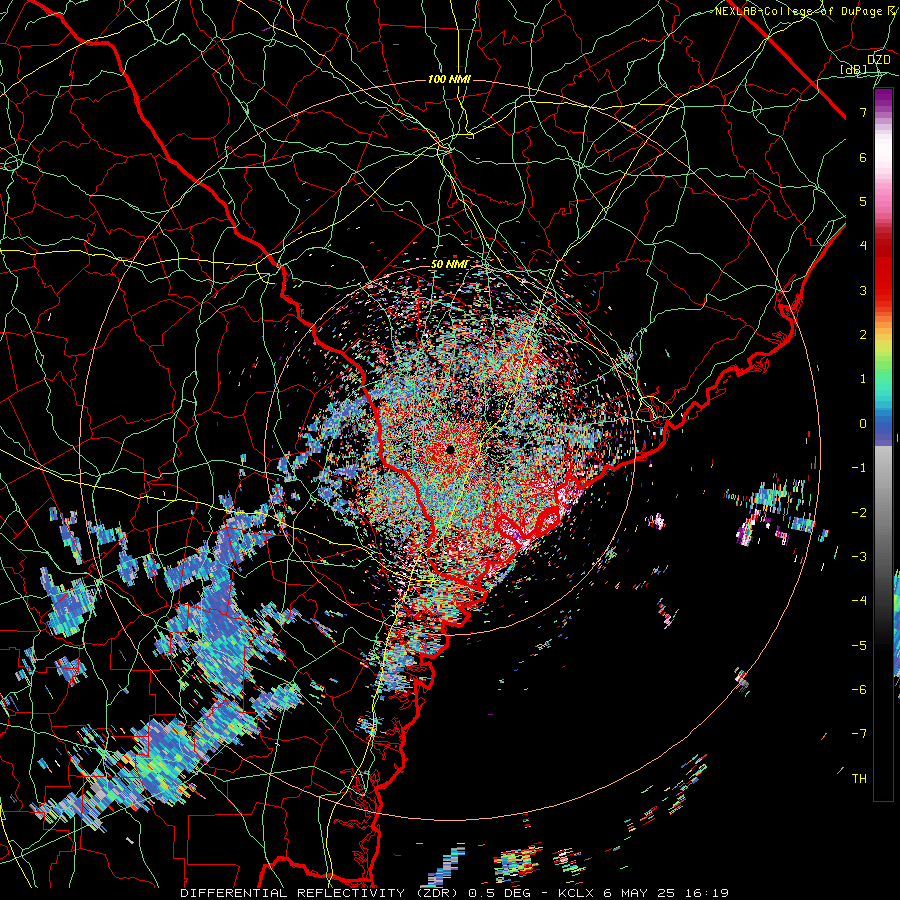The image size is (900, 900).
Task: Click the "TH" label on color scale
Action: pyautogui.click(x=859, y=779)
